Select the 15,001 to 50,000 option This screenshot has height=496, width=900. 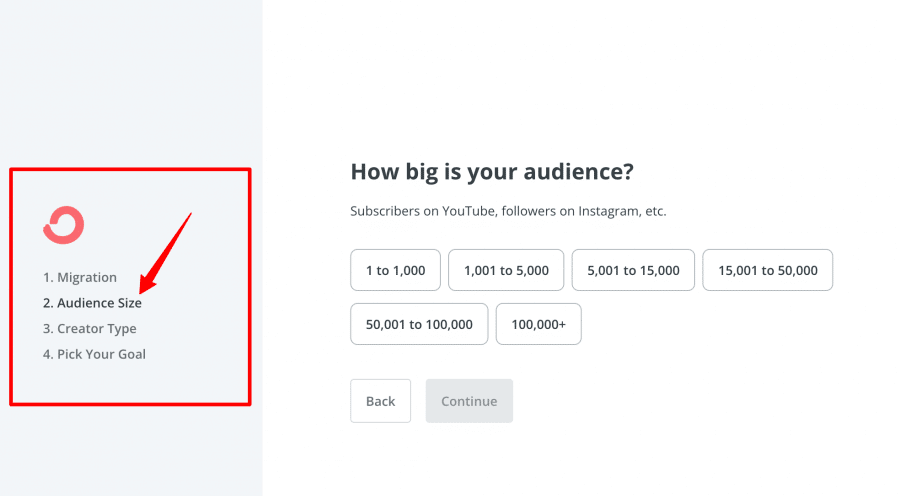(x=767, y=270)
